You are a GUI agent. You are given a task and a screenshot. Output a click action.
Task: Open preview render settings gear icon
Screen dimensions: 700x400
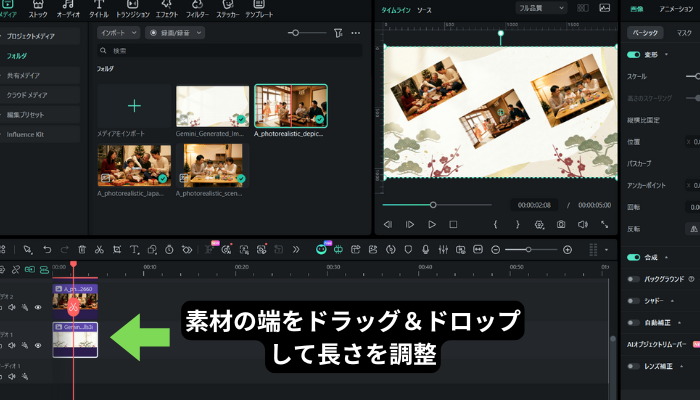coord(539,225)
